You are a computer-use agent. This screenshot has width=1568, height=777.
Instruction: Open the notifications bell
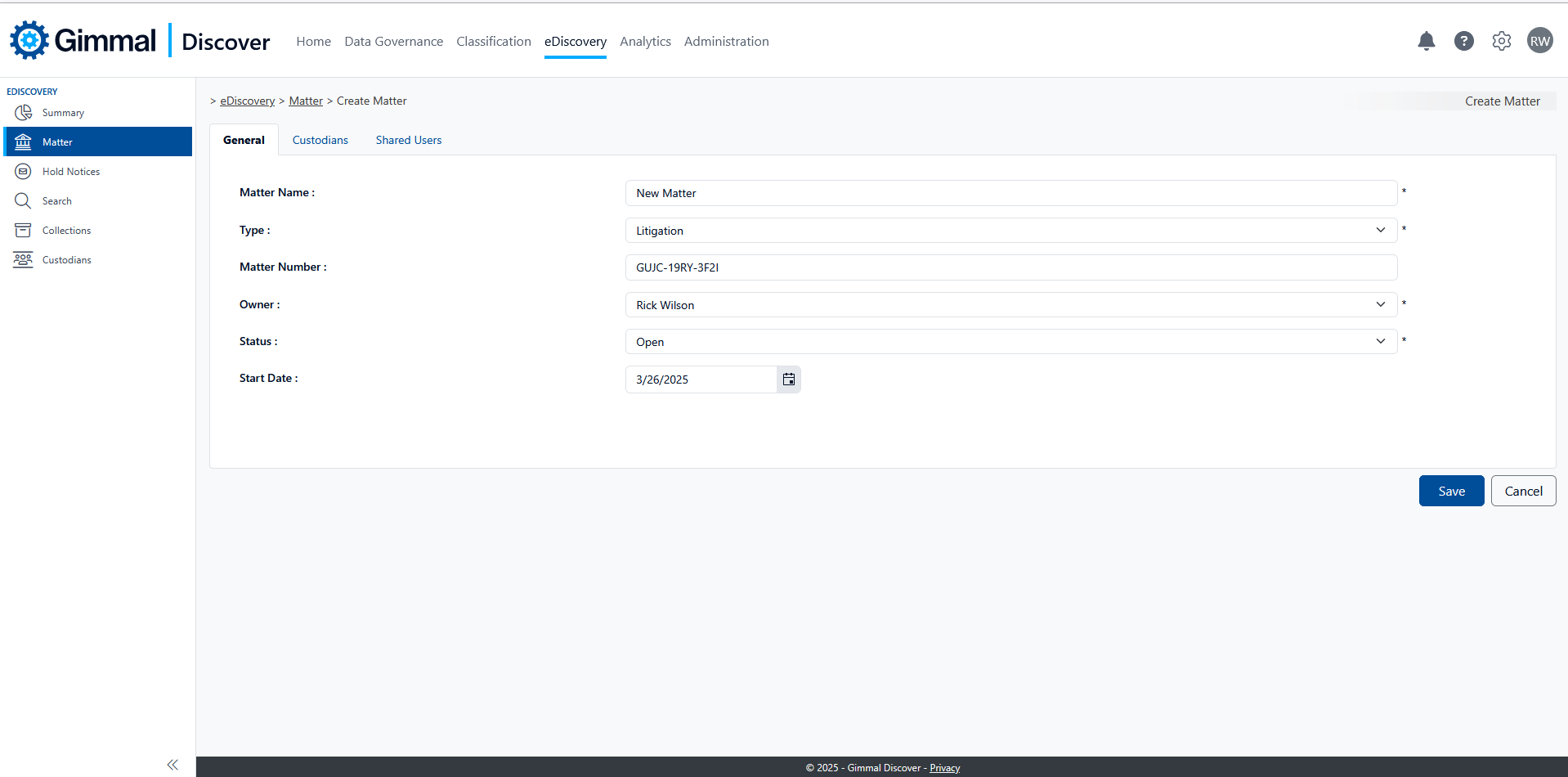[1426, 41]
